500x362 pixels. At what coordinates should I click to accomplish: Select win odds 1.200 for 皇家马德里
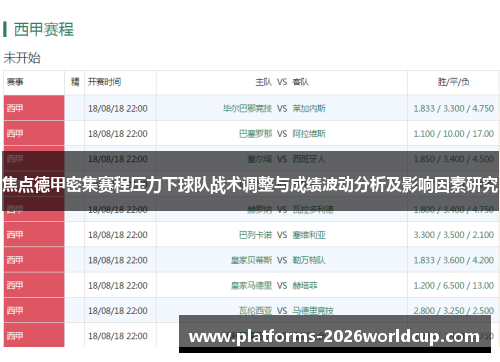(x=424, y=285)
